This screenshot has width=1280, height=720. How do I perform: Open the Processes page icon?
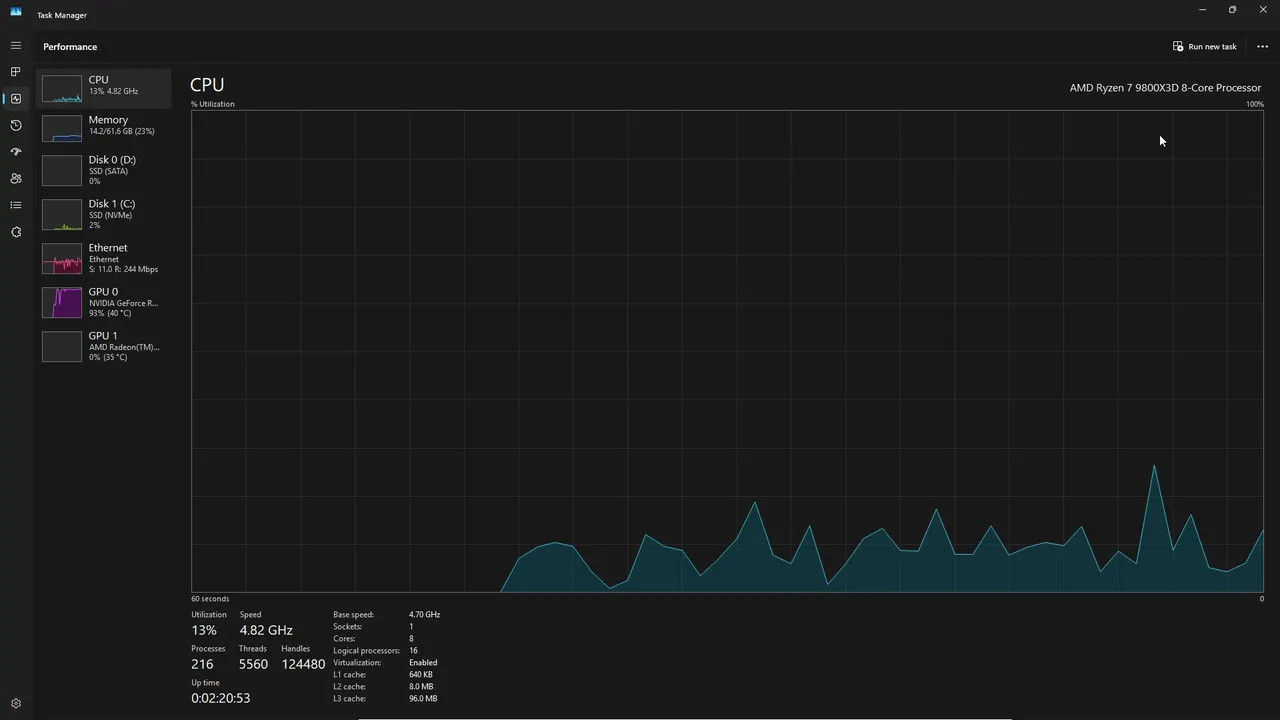(16, 72)
